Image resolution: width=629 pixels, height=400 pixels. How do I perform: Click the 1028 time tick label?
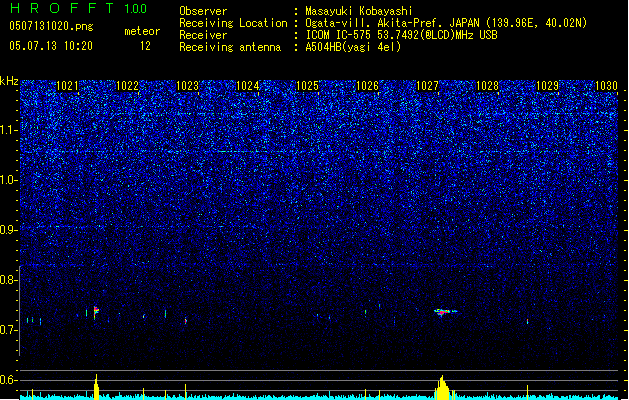point(487,86)
